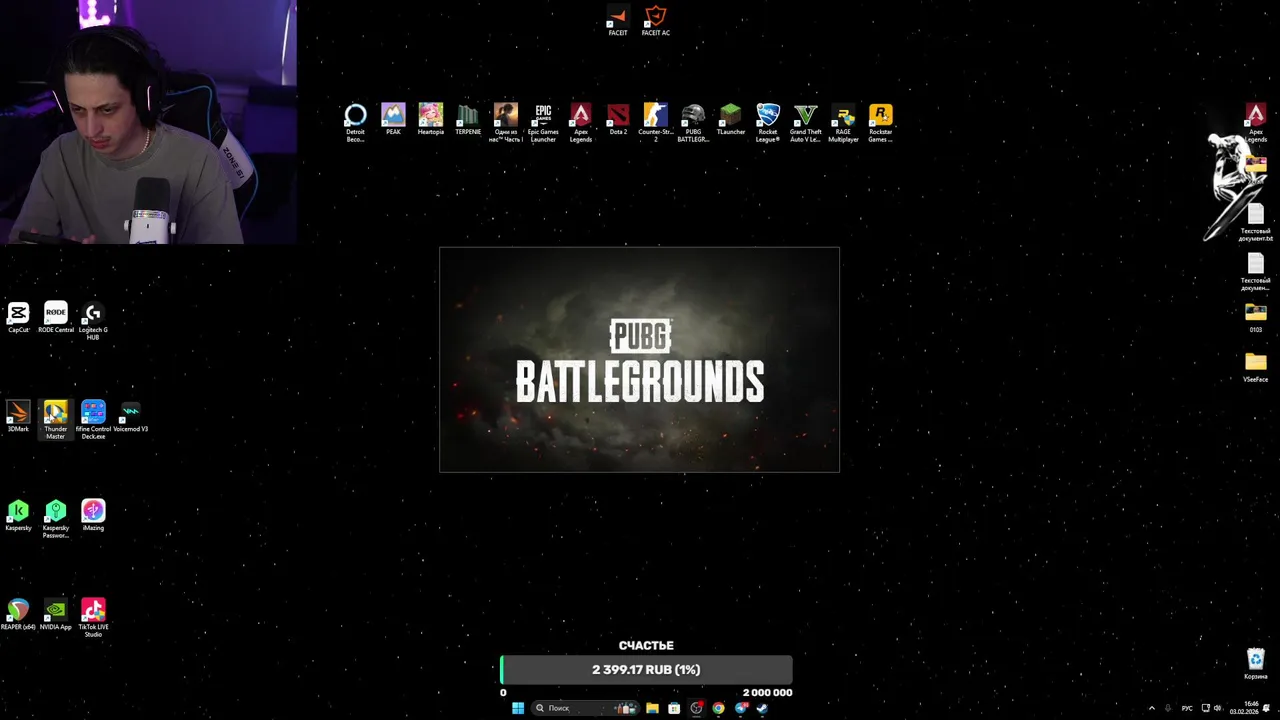The width and height of the screenshot is (1280, 720).
Task: Select the Logitech G HUB icon
Action: click(x=93, y=321)
